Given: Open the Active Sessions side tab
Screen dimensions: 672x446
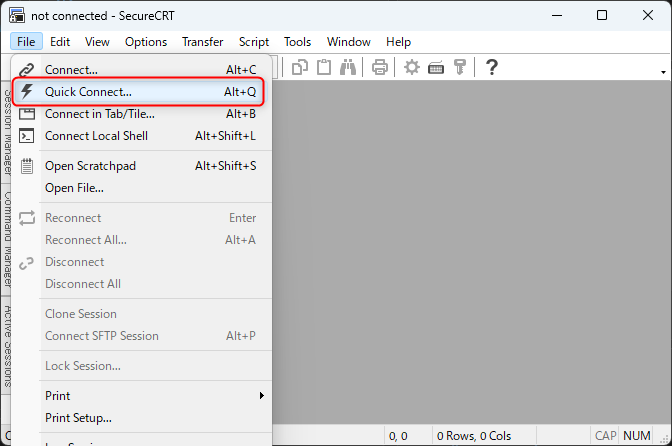Looking at the screenshot, I should [x=6, y=346].
